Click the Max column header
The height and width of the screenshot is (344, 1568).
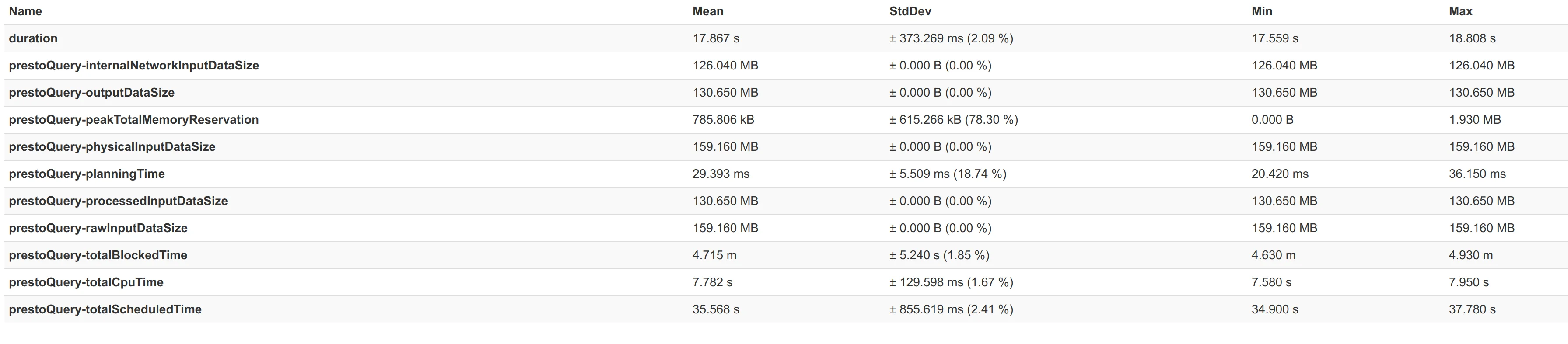1460,11
